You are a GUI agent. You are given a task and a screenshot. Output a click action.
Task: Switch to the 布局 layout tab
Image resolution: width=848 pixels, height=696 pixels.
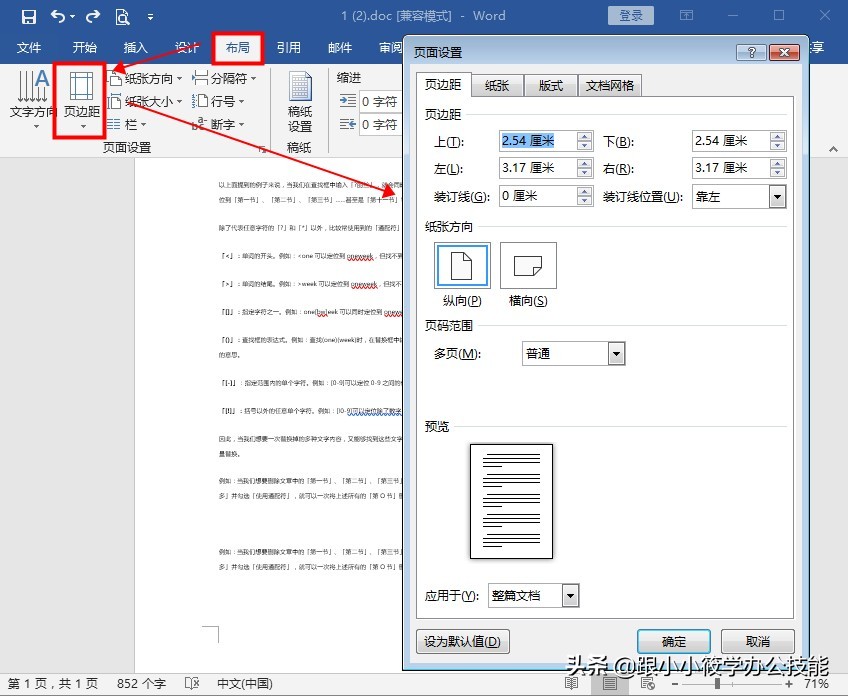click(237, 48)
